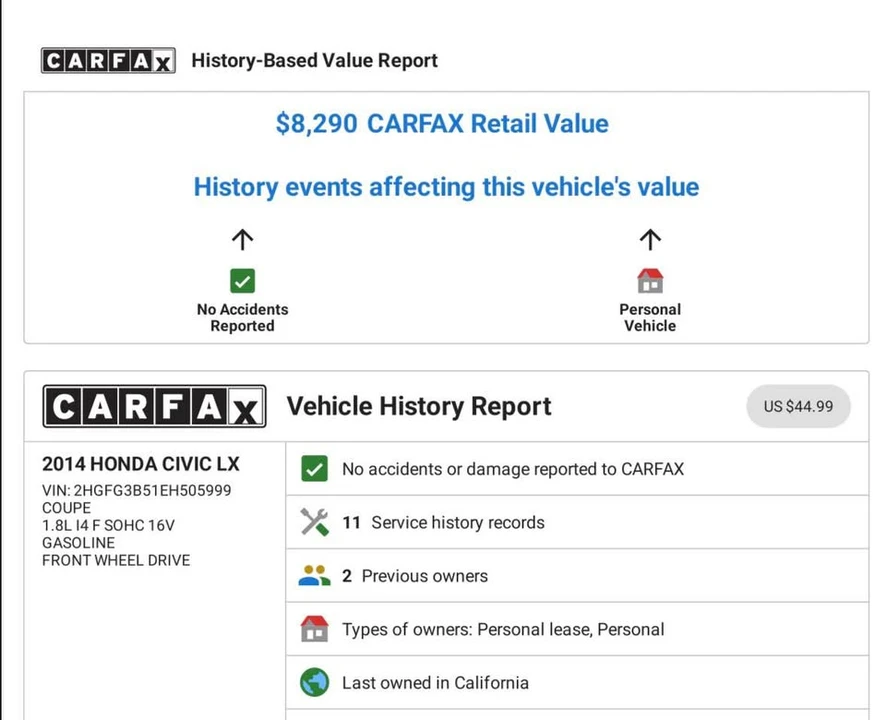This screenshot has height=720, width=886.
Task: Click the US $44.99 price button
Action: 798,406
